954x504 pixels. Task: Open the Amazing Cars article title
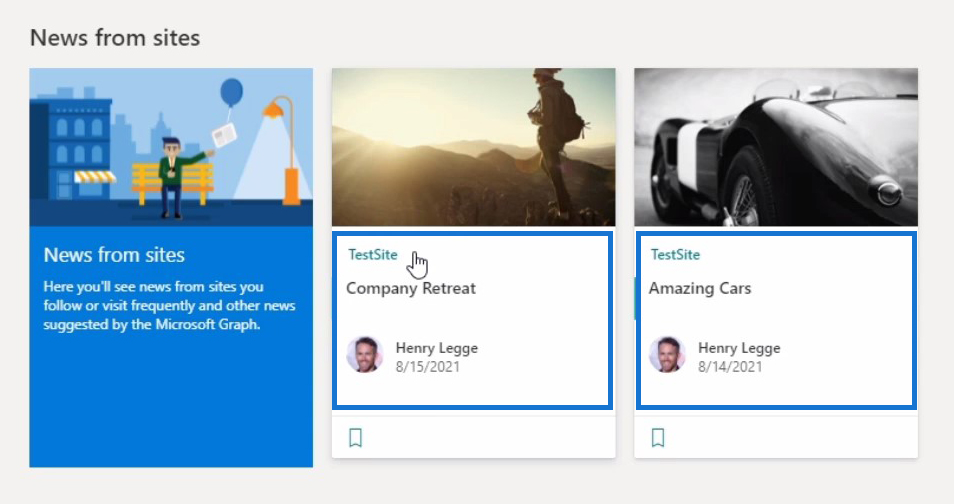click(x=700, y=288)
